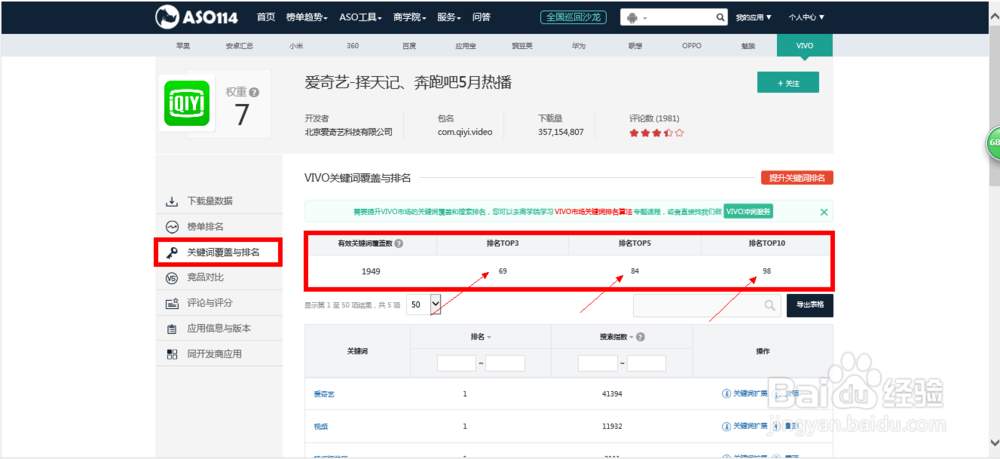
Task: Click the ASO114 rhino logo
Action: pos(196,17)
